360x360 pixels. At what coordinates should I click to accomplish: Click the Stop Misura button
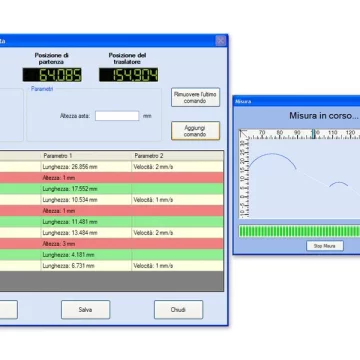(325, 246)
